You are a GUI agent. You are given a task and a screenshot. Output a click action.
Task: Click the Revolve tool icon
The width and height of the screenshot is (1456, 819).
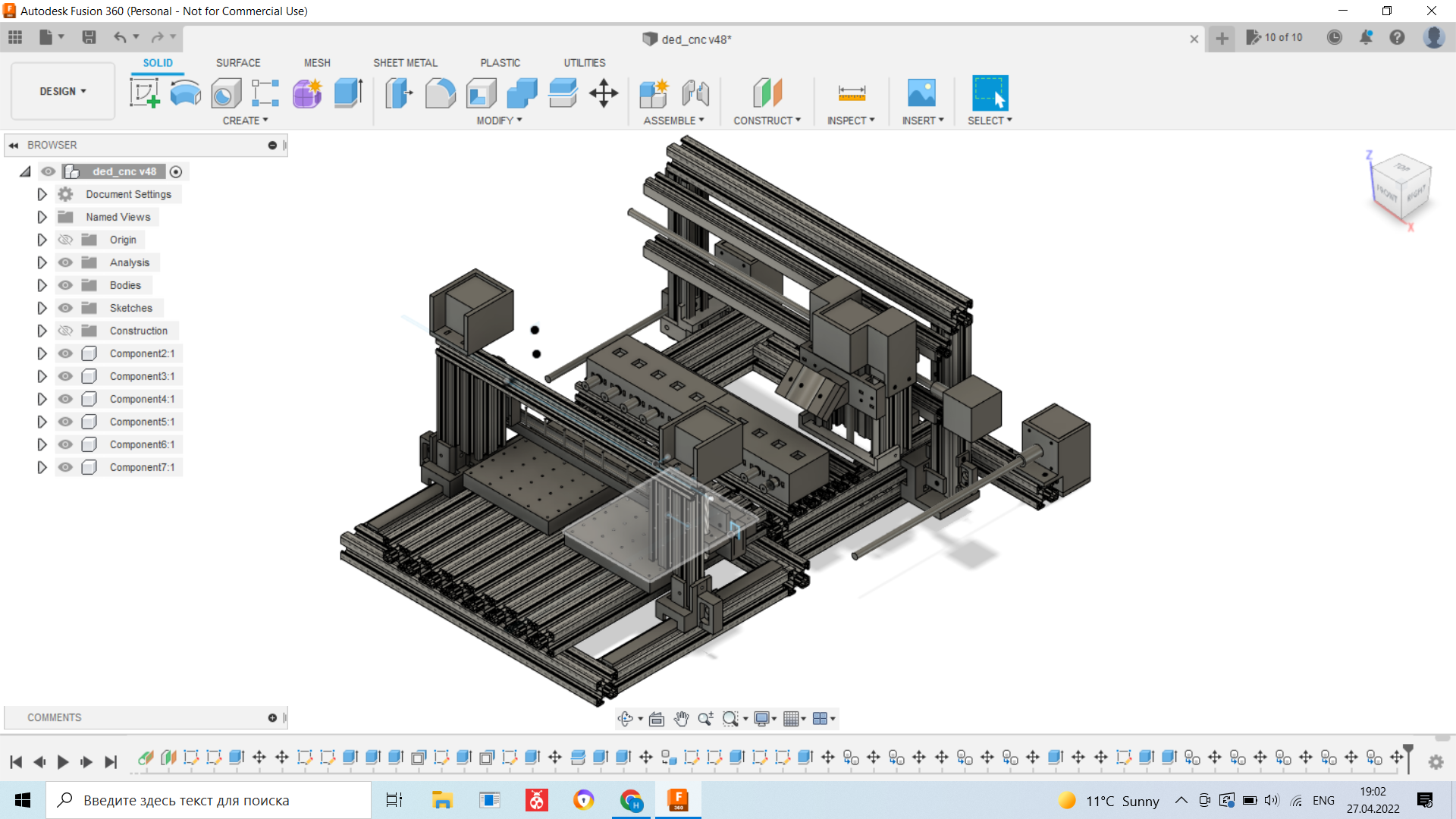pyautogui.click(x=185, y=93)
